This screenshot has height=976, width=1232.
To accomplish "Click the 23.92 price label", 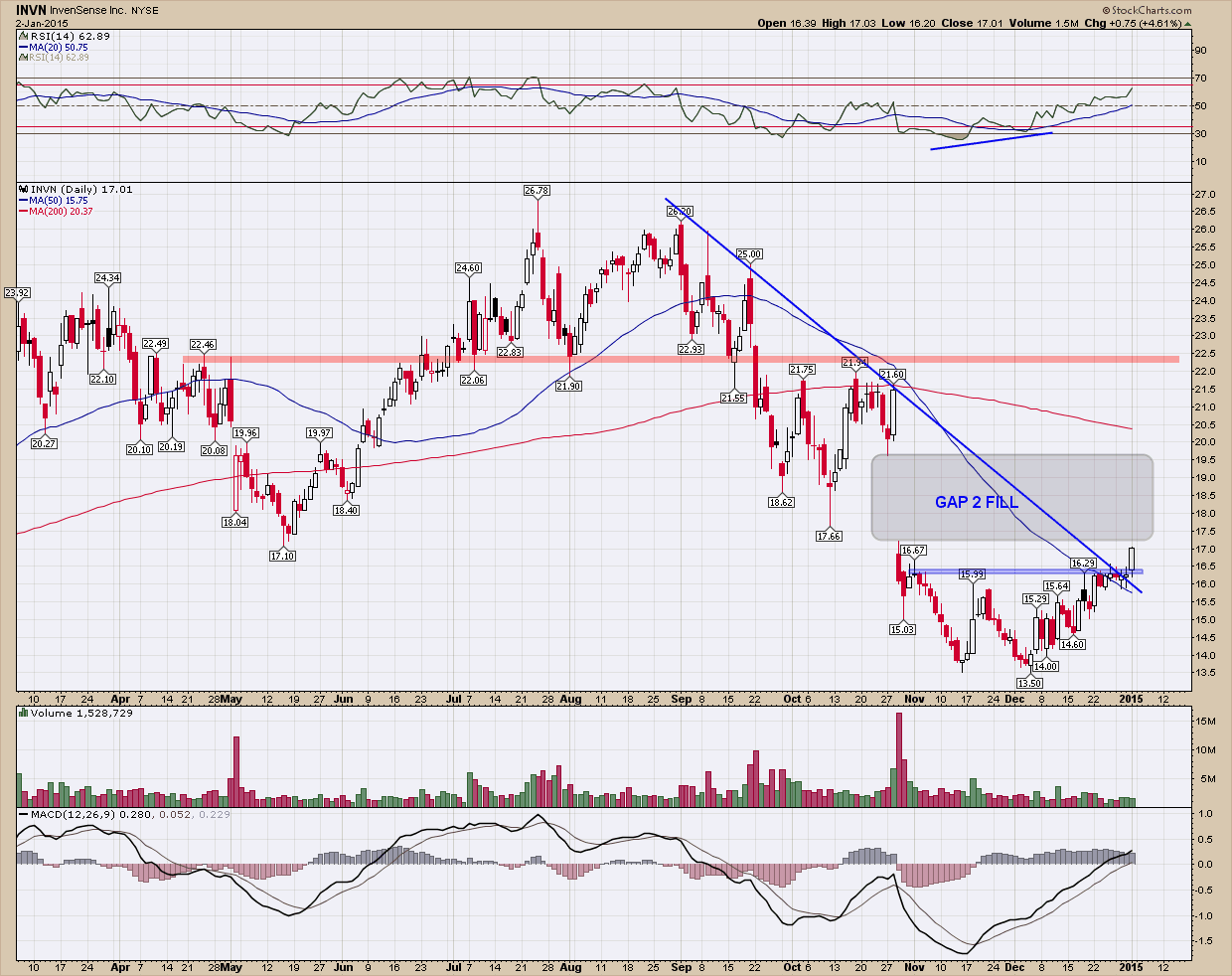I will click(17, 293).
